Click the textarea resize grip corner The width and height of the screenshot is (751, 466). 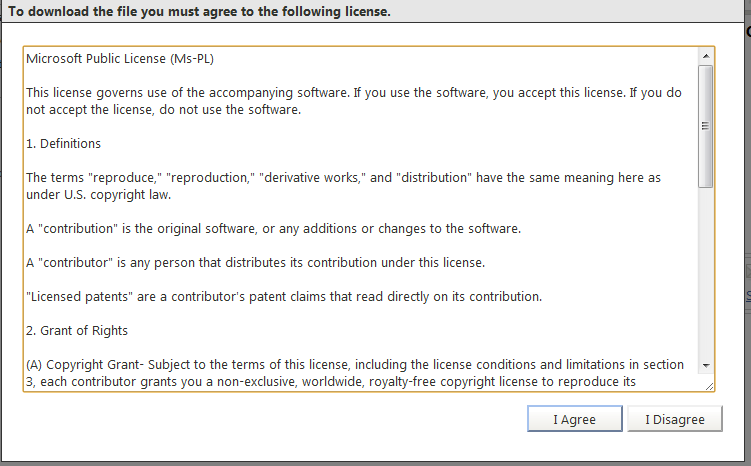click(x=709, y=386)
